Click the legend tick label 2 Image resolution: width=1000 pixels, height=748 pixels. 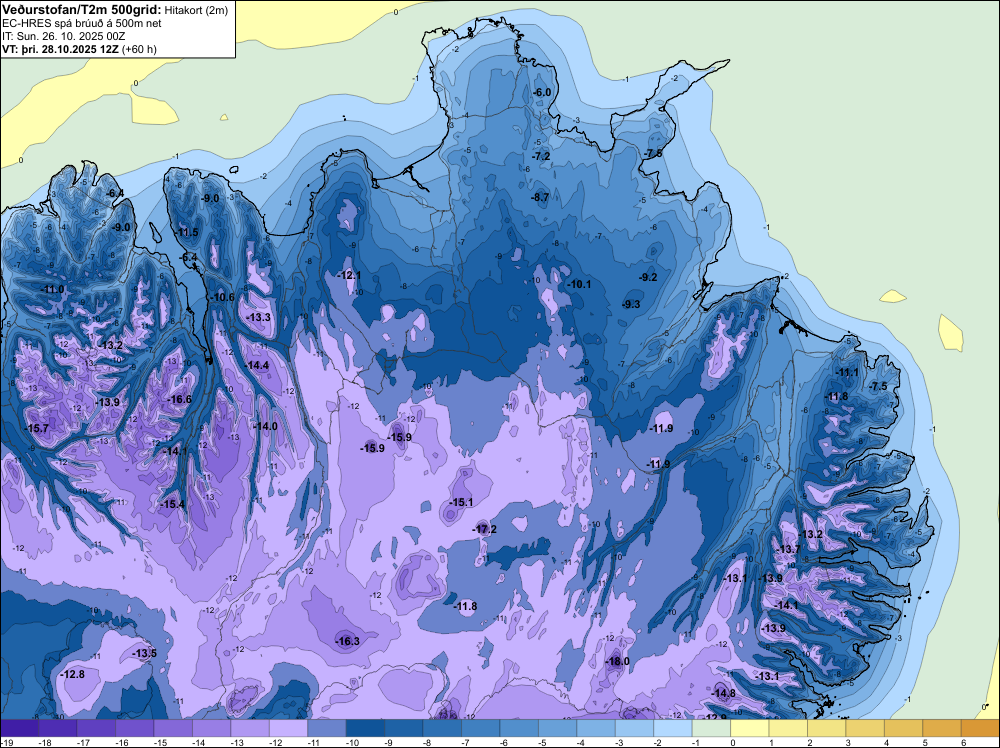click(809, 743)
